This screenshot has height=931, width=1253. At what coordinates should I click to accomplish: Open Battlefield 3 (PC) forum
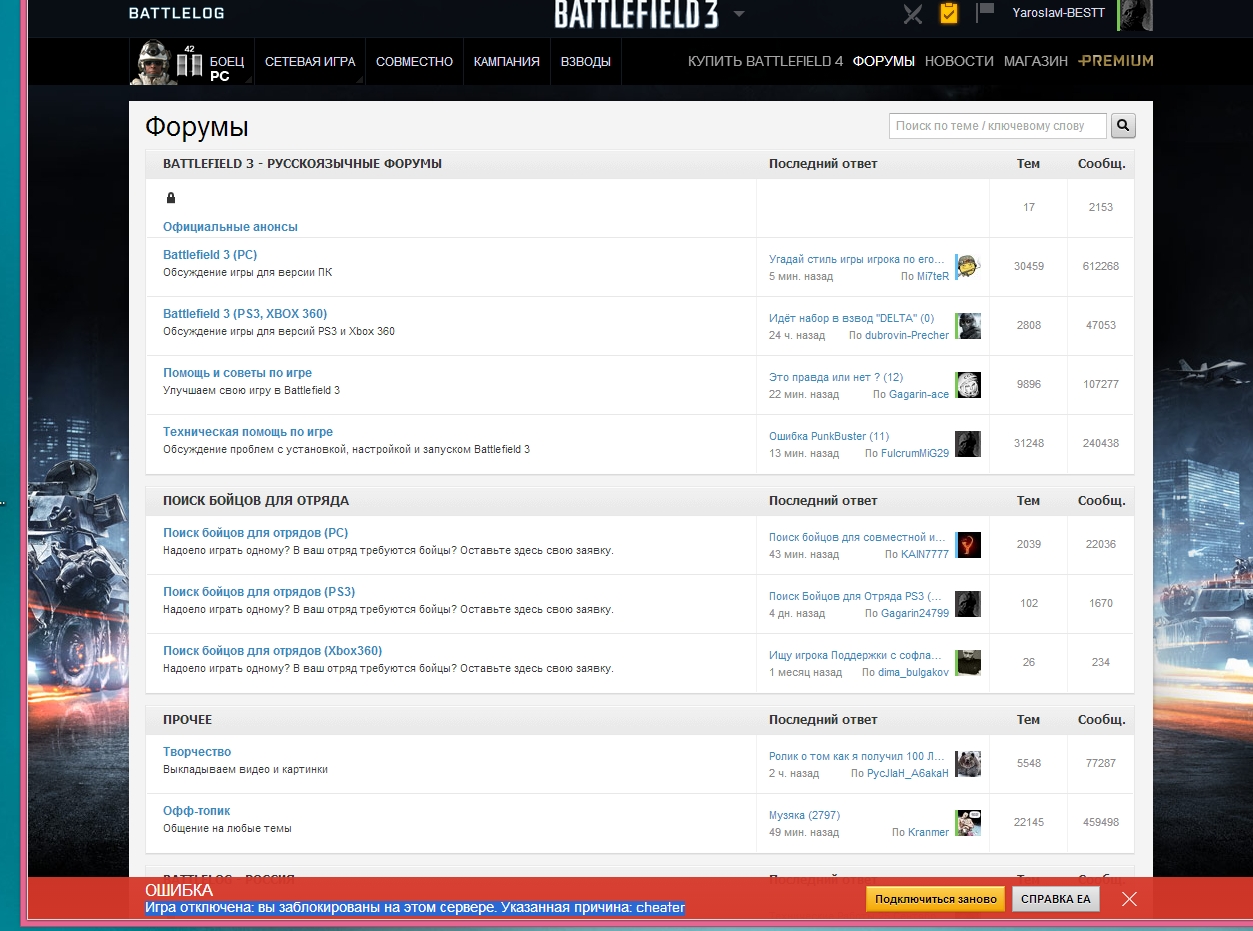(x=210, y=255)
